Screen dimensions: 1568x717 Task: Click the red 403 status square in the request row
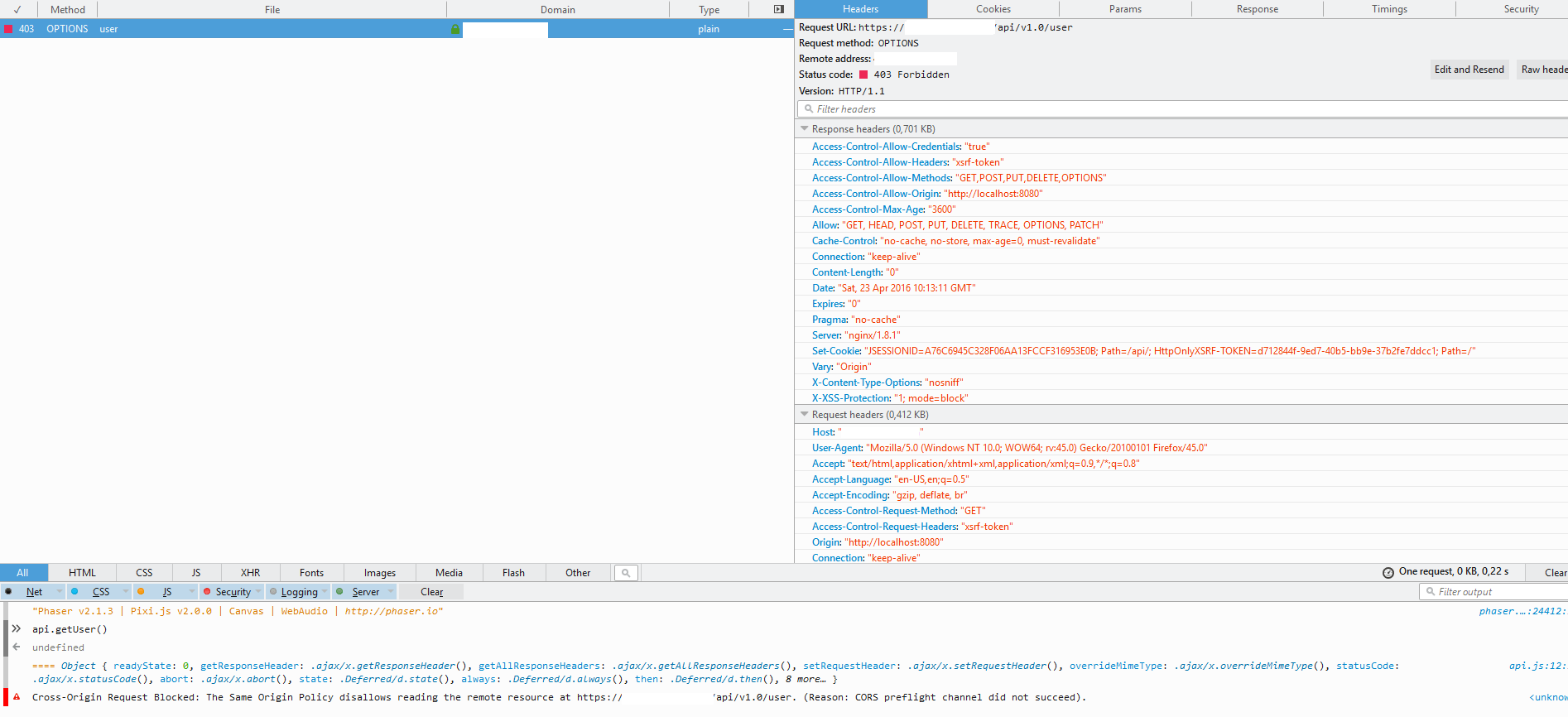click(x=8, y=29)
